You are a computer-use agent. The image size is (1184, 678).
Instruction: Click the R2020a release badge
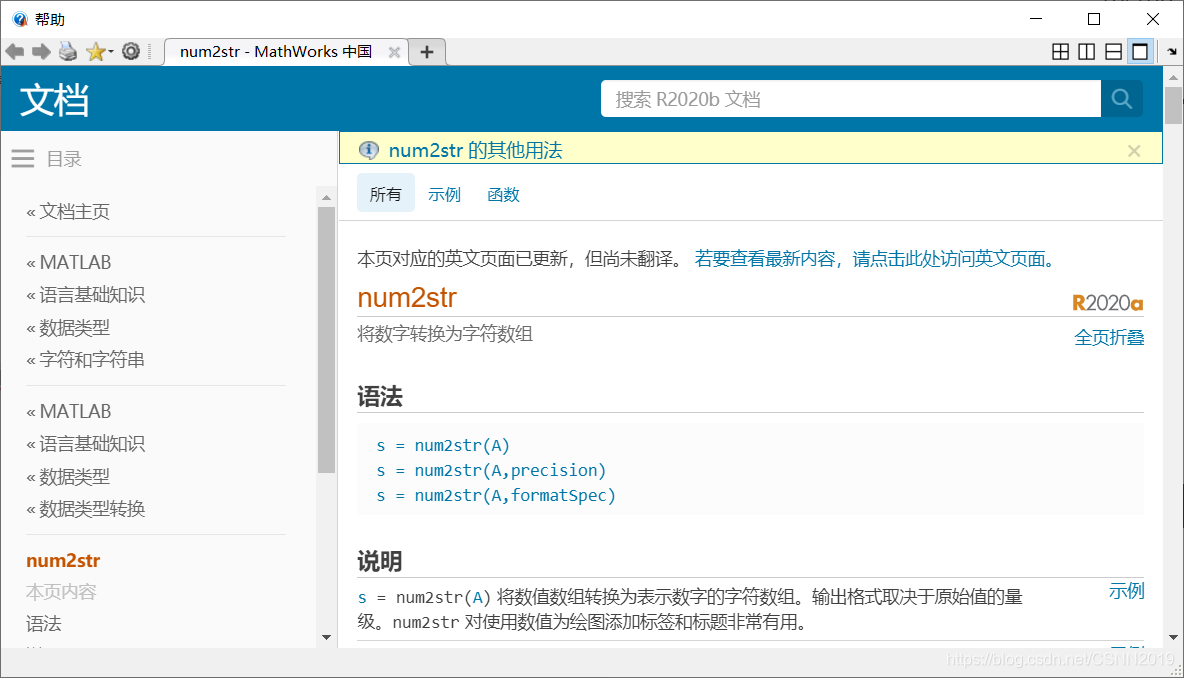[1108, 304]
